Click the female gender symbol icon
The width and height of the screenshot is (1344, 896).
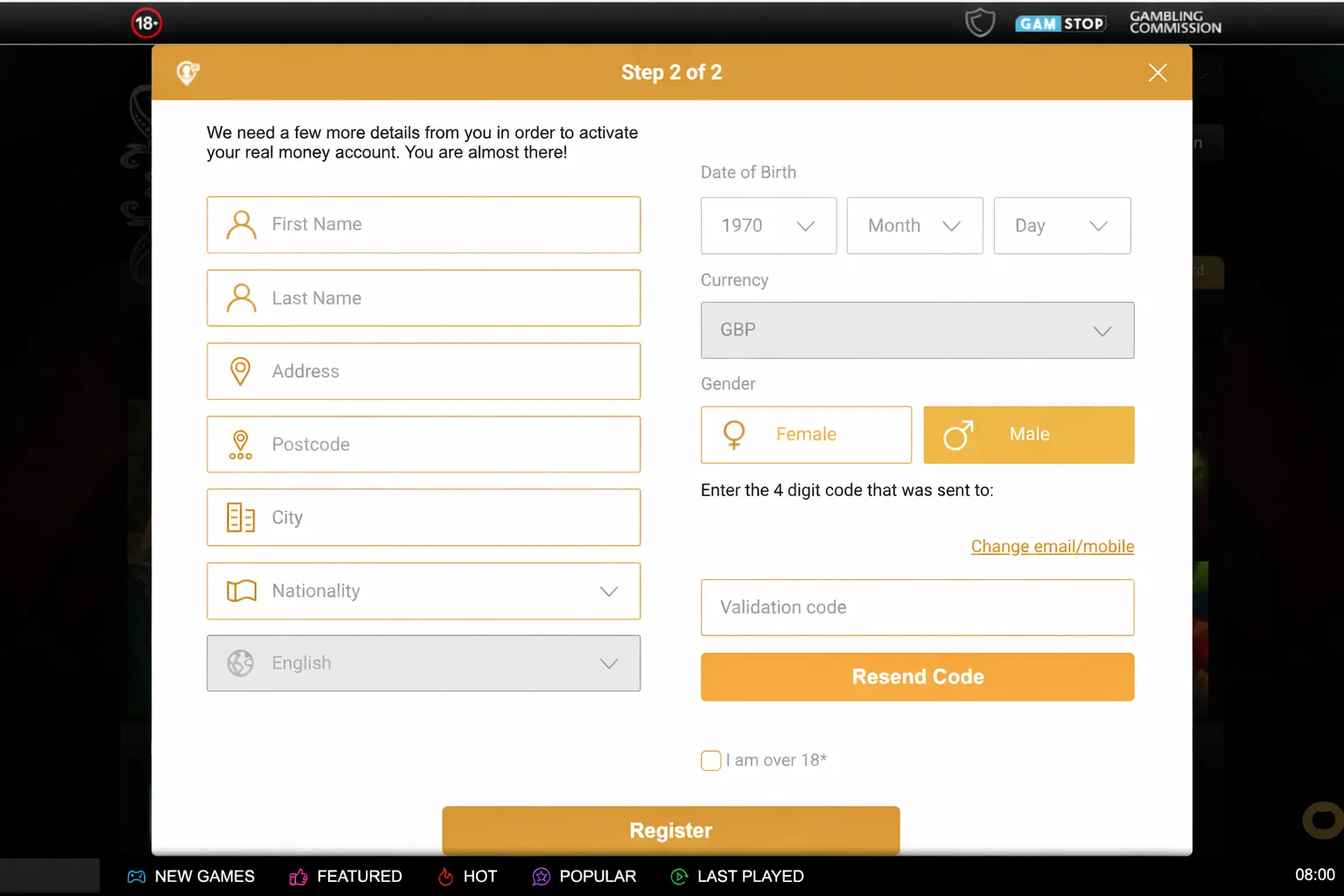(733, 435)
